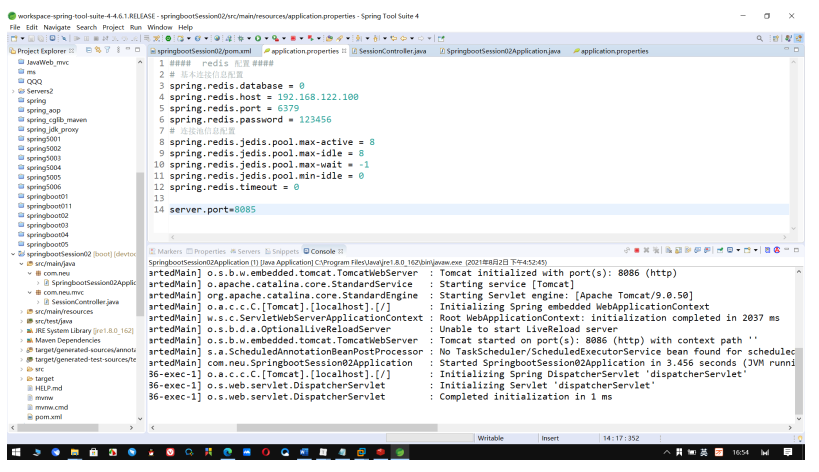Click the Project Explorer vertical scrollbar thumb

tap(139, 244)
